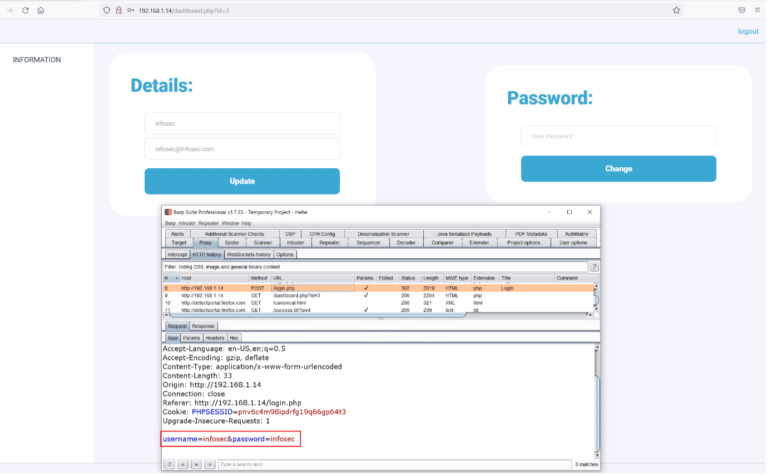Click the New Password input field
The image size is (768, 475).
point(618,136)
